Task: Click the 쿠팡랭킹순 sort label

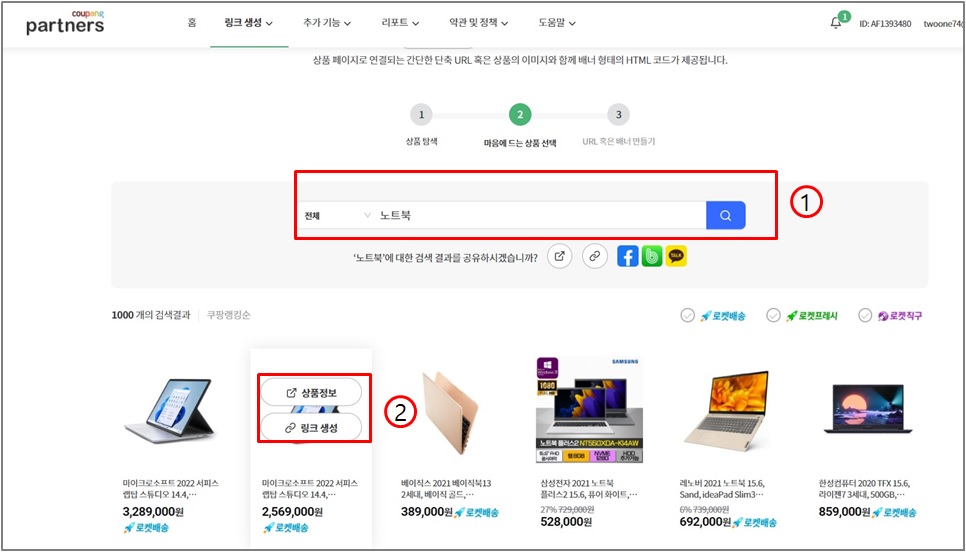Action: coord(229,315)
